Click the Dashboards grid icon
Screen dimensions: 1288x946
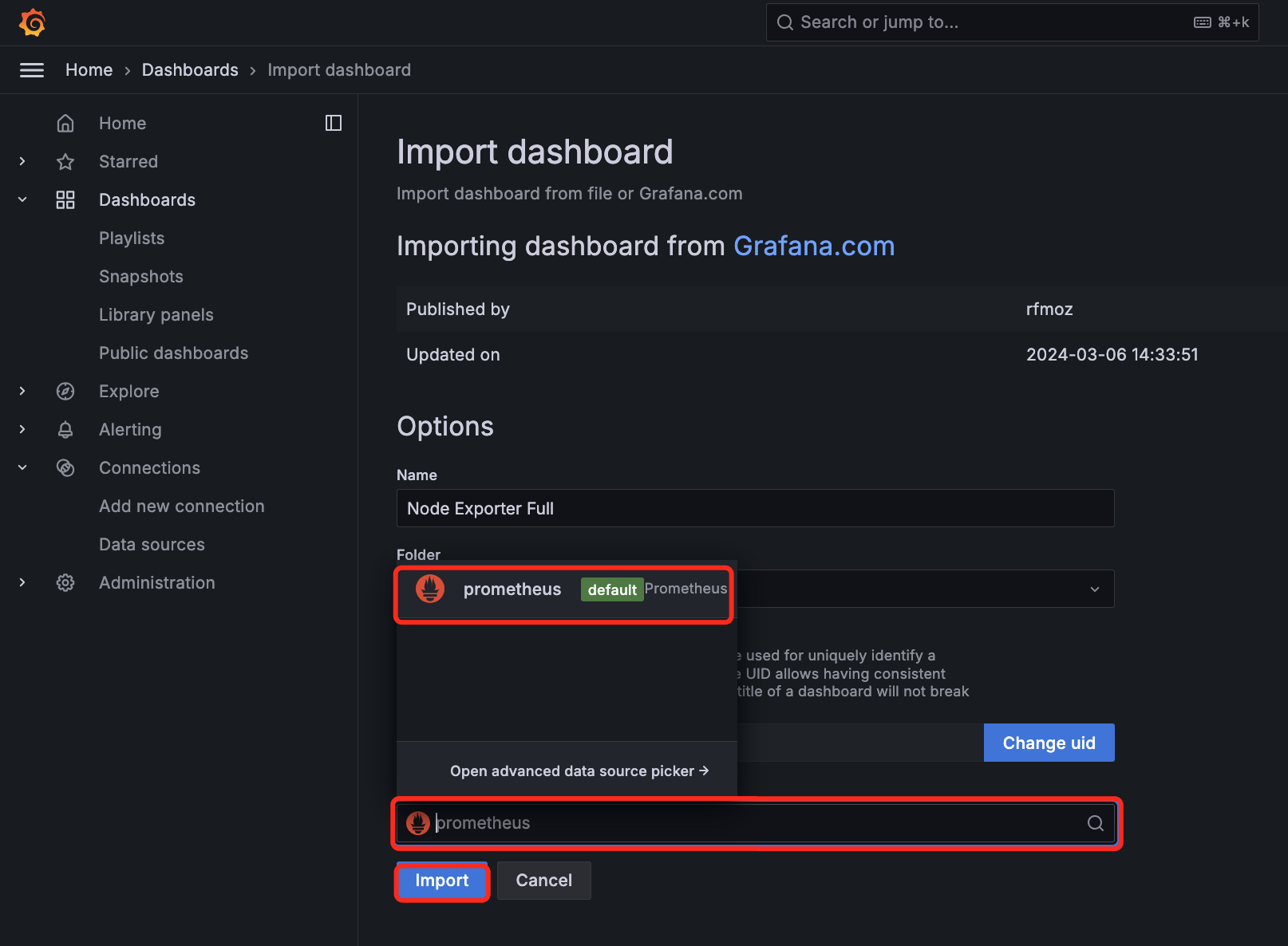click(65, 199)
